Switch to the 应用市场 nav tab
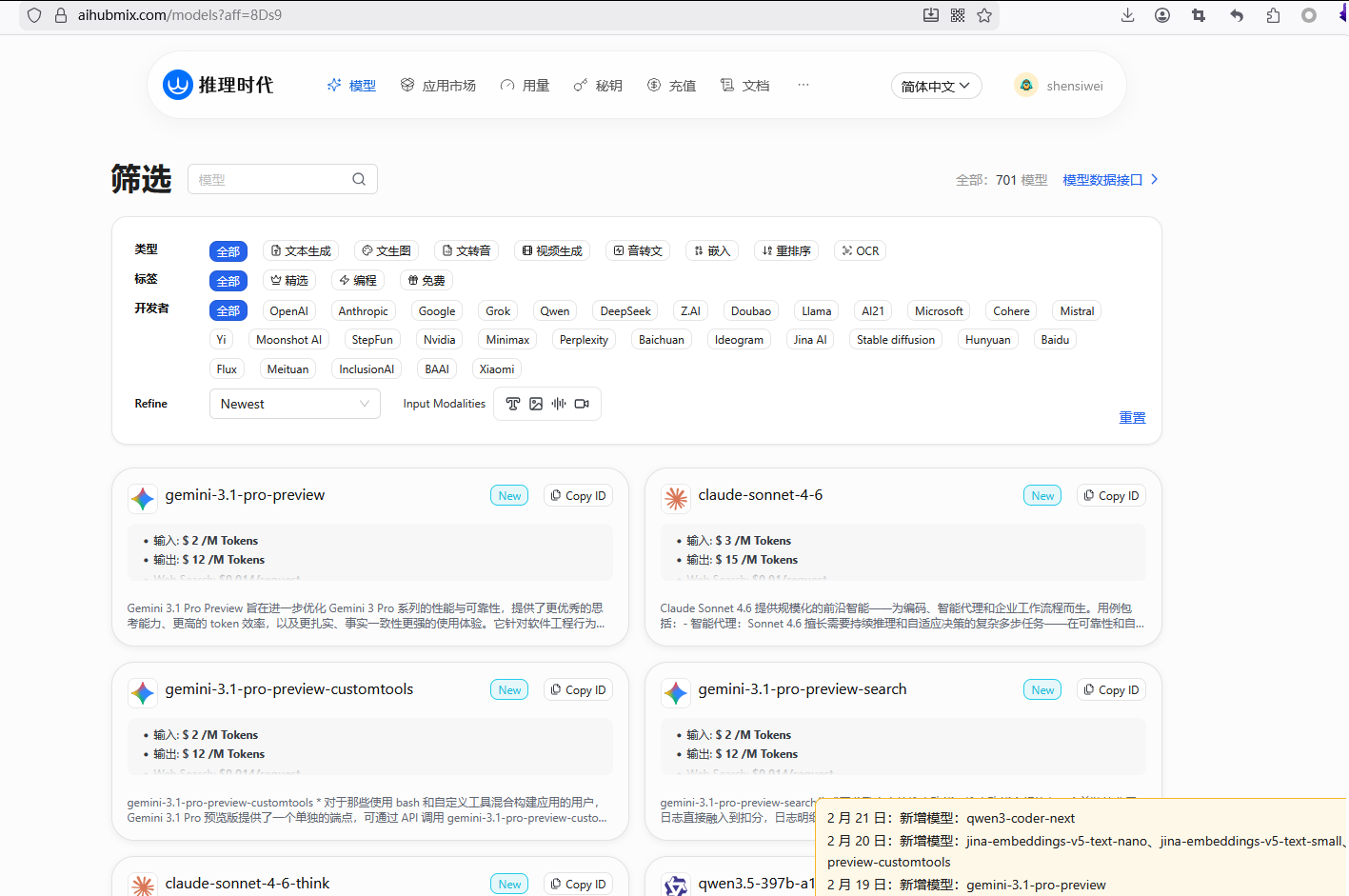The height and width of the screenshot is (896, 1349). (x=438, y=86)
